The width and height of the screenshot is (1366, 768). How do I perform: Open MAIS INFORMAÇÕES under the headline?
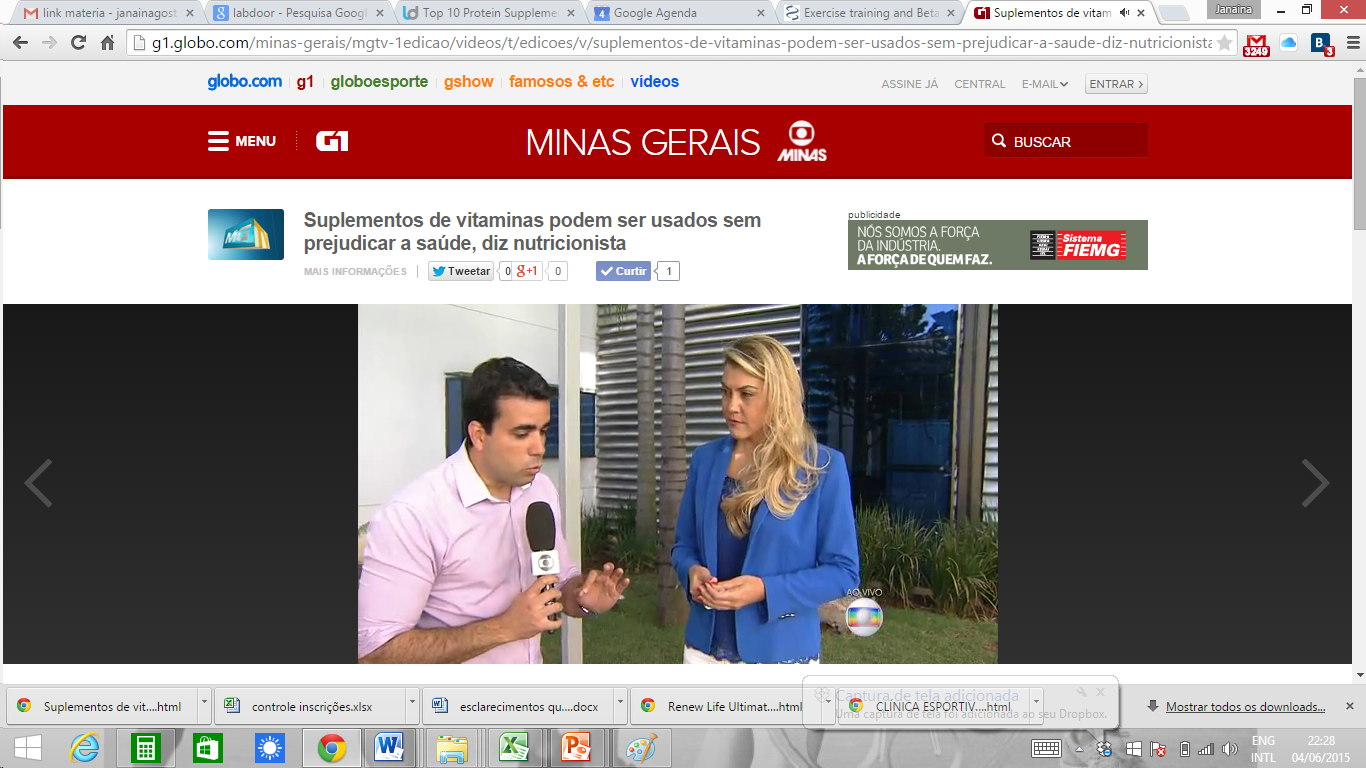[356, 272]
